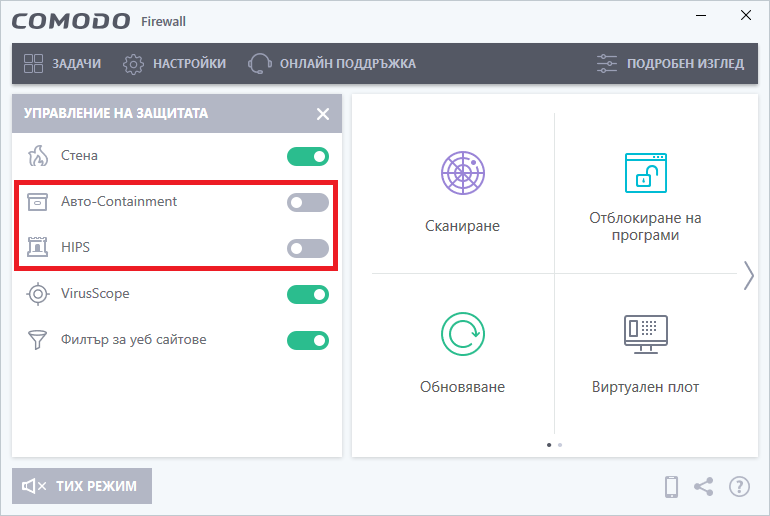The image size is (770, 516).
Task: Click the Филтър за уеб сайтове label
Action: [x=134, y=339]
